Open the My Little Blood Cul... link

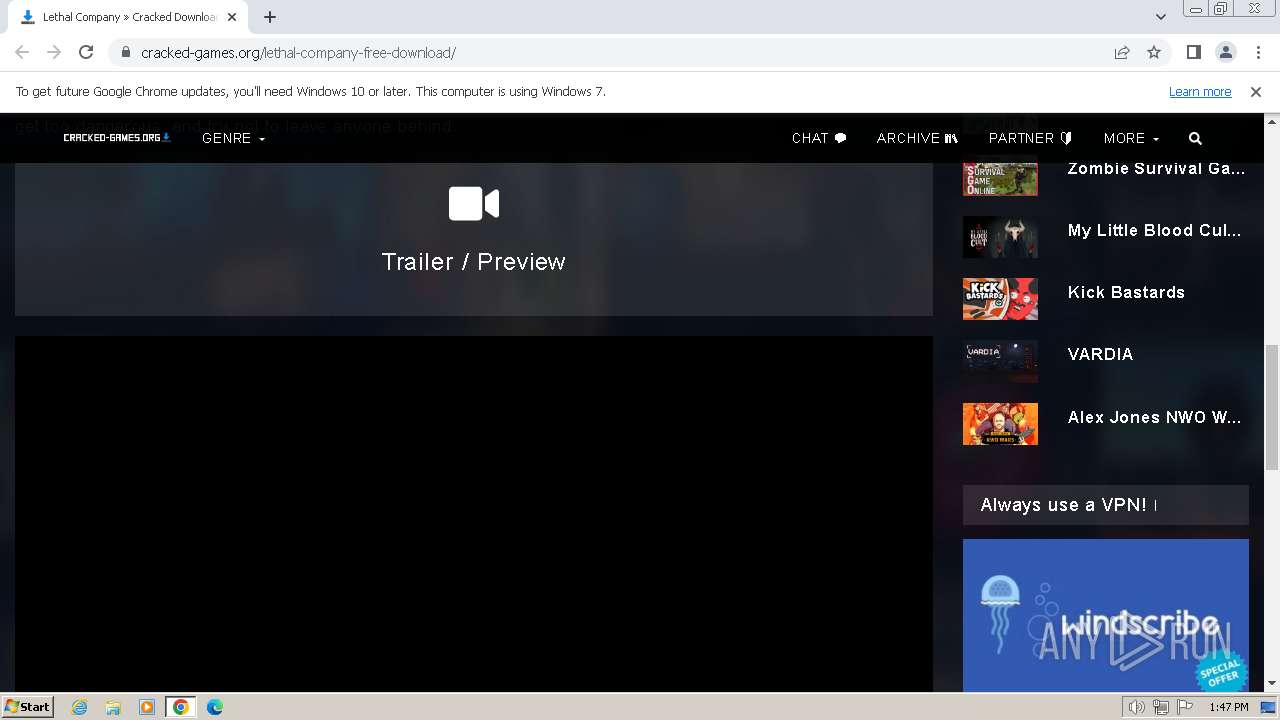point(1154,230)
